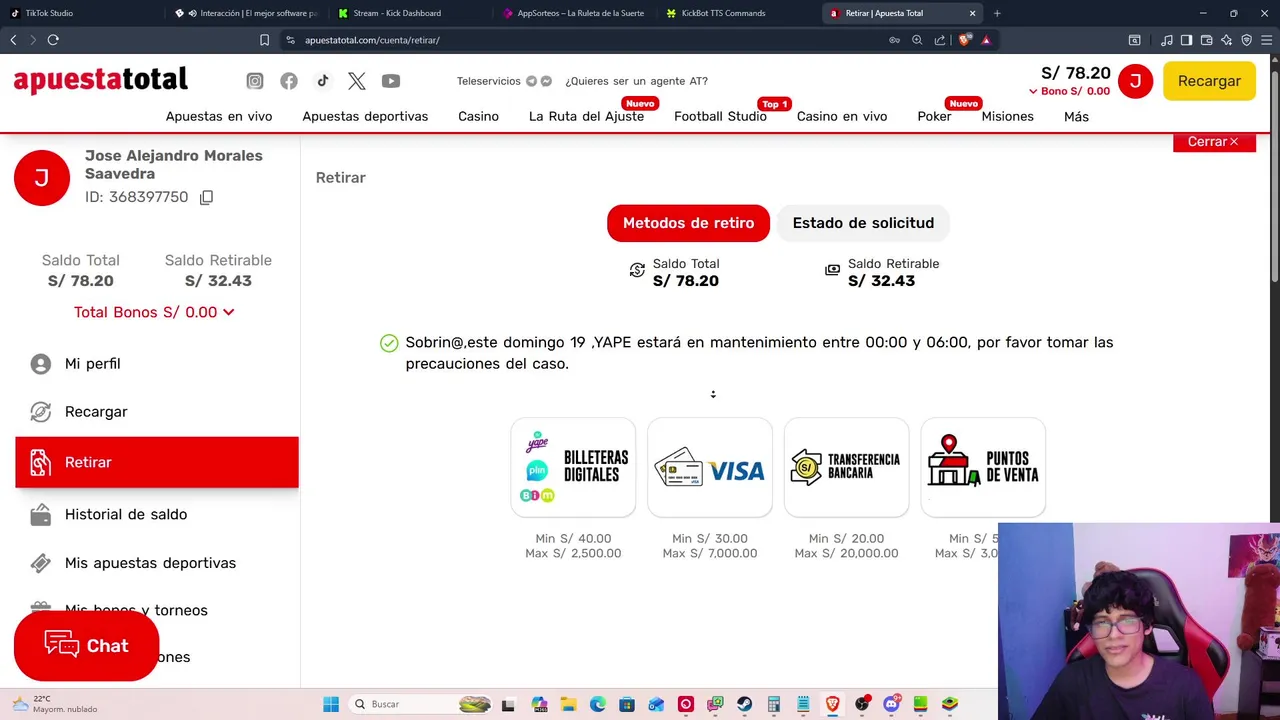Go to apuestatotal logo home

click(x=100, y=80)
